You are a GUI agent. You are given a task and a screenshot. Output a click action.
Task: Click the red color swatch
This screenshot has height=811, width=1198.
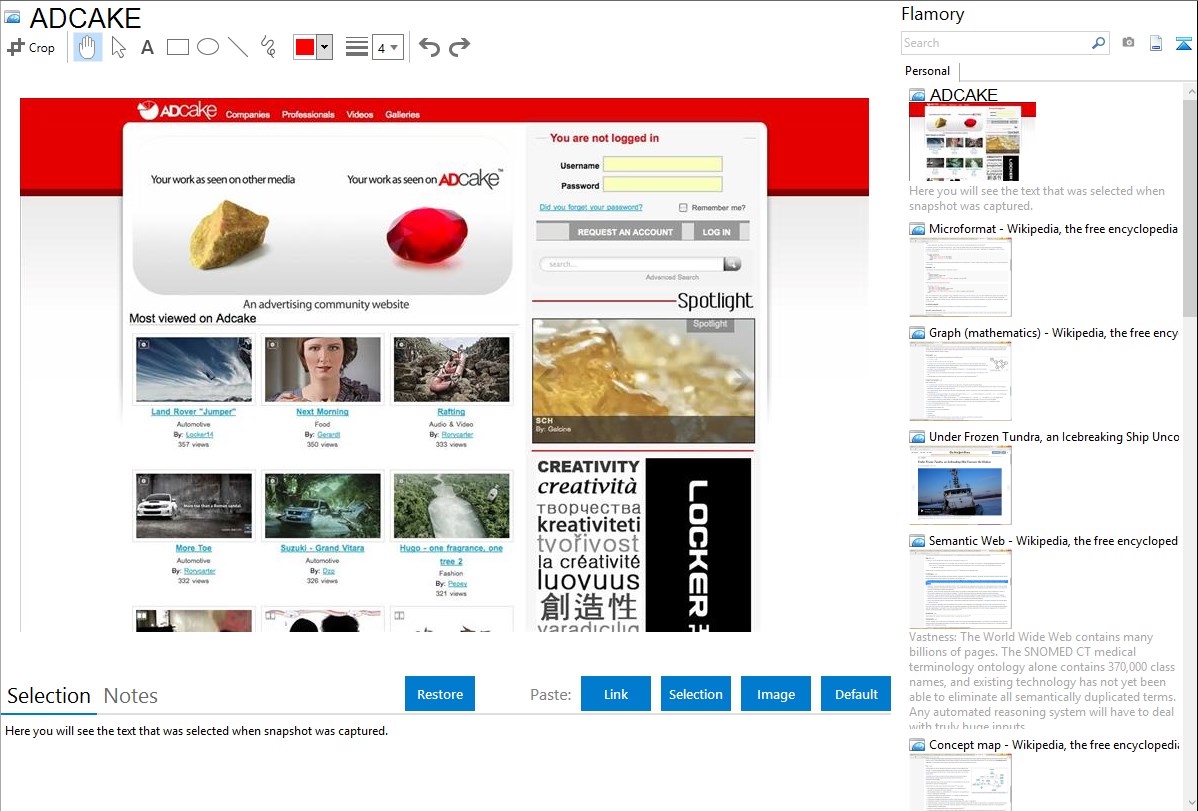305,47
